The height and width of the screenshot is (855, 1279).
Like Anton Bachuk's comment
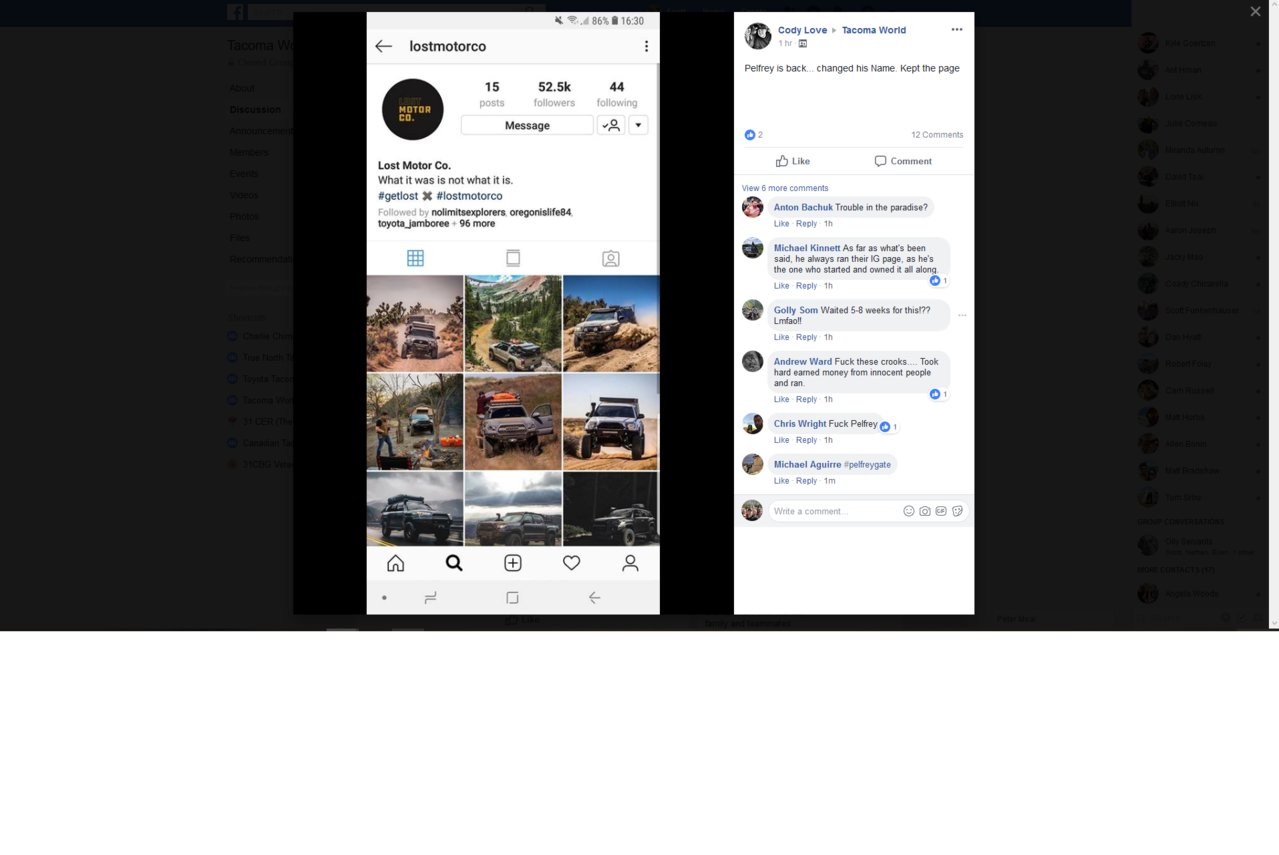(781, 224)
